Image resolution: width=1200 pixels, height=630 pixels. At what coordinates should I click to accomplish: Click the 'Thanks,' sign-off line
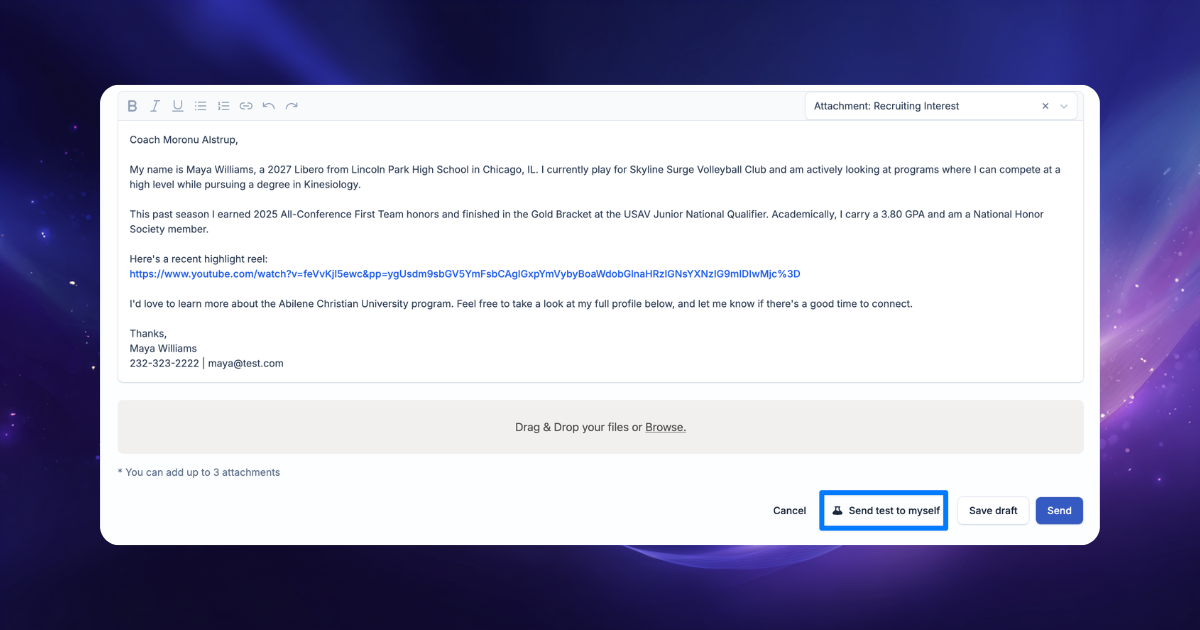[x=148, y=333]
